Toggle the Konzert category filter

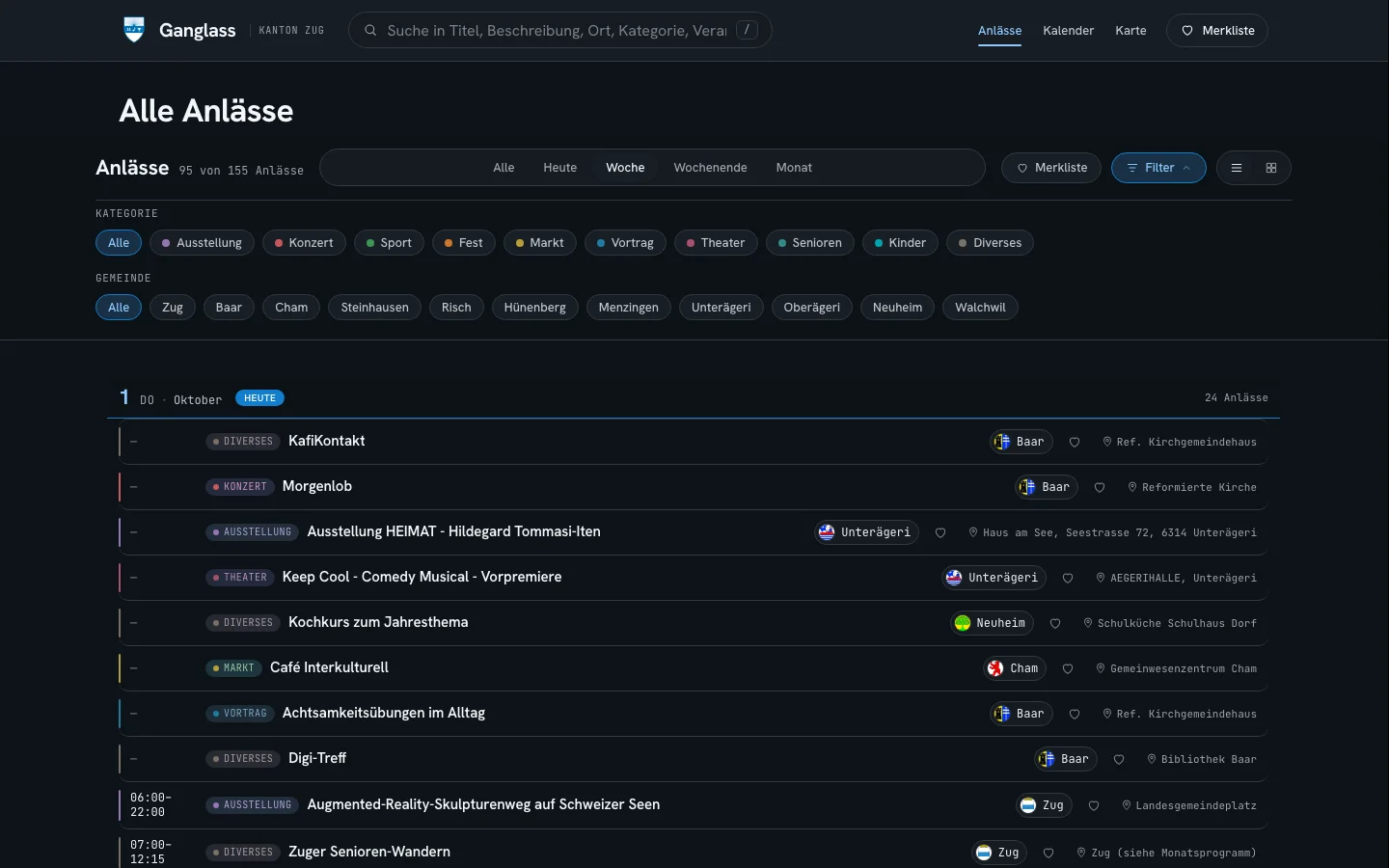click(304, 243)
